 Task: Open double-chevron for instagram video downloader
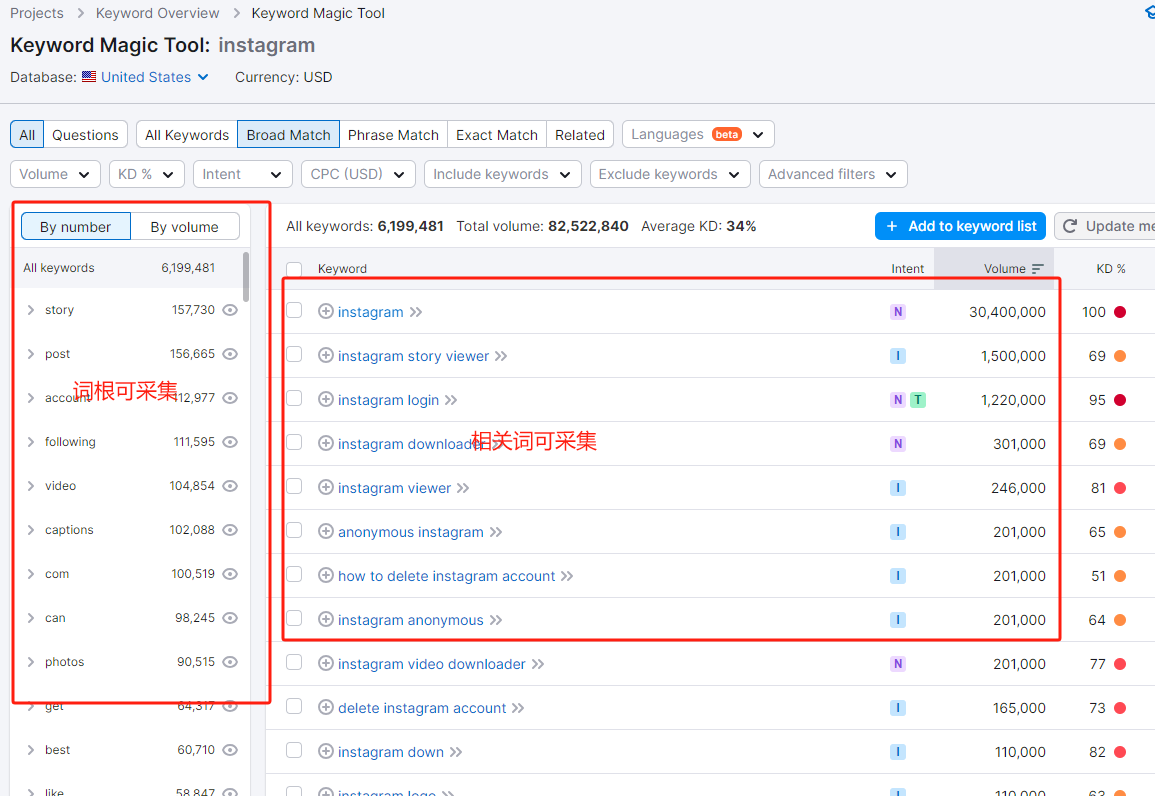pyautogui.click(x=538, y=664)
